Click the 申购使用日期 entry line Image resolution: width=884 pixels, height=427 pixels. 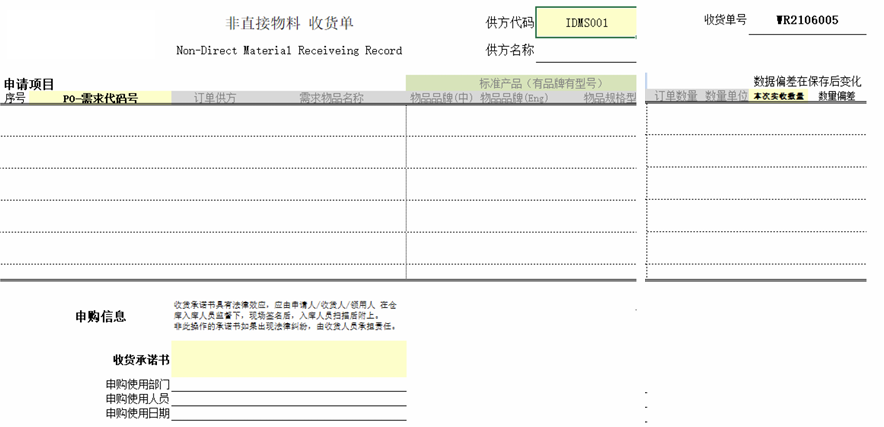289,413
